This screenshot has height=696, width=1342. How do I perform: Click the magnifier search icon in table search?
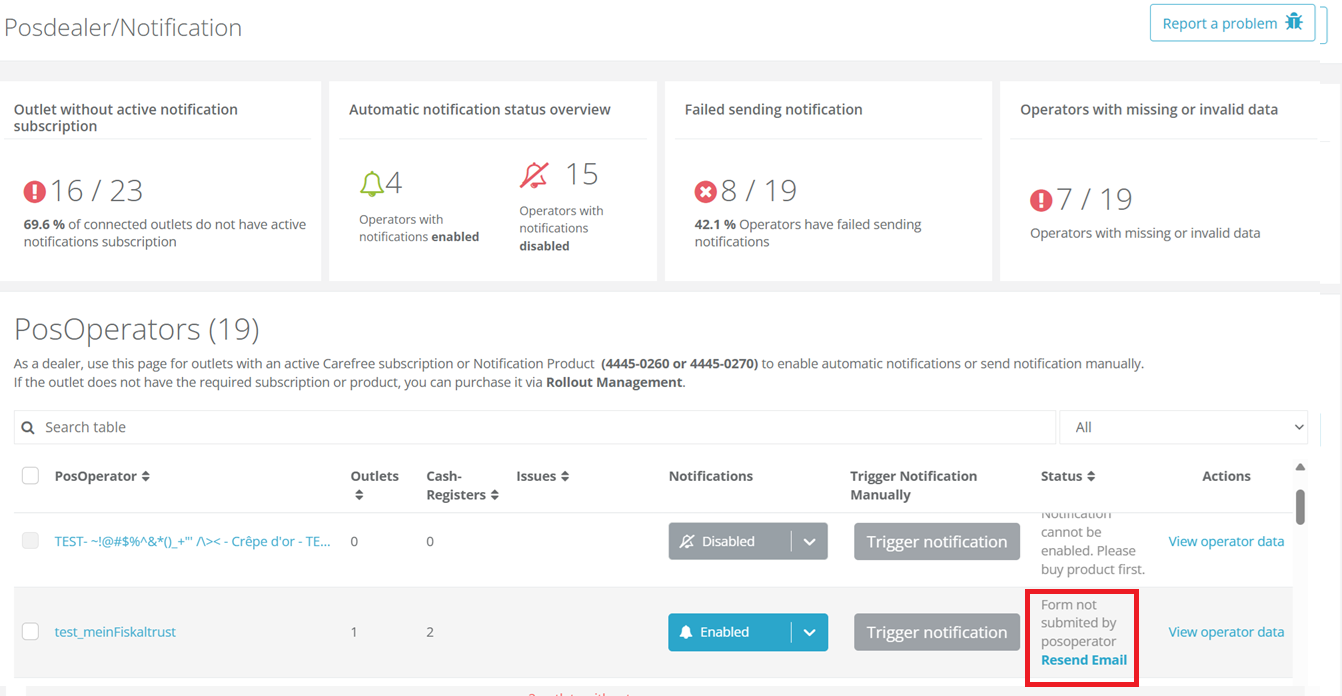point(28,427)
